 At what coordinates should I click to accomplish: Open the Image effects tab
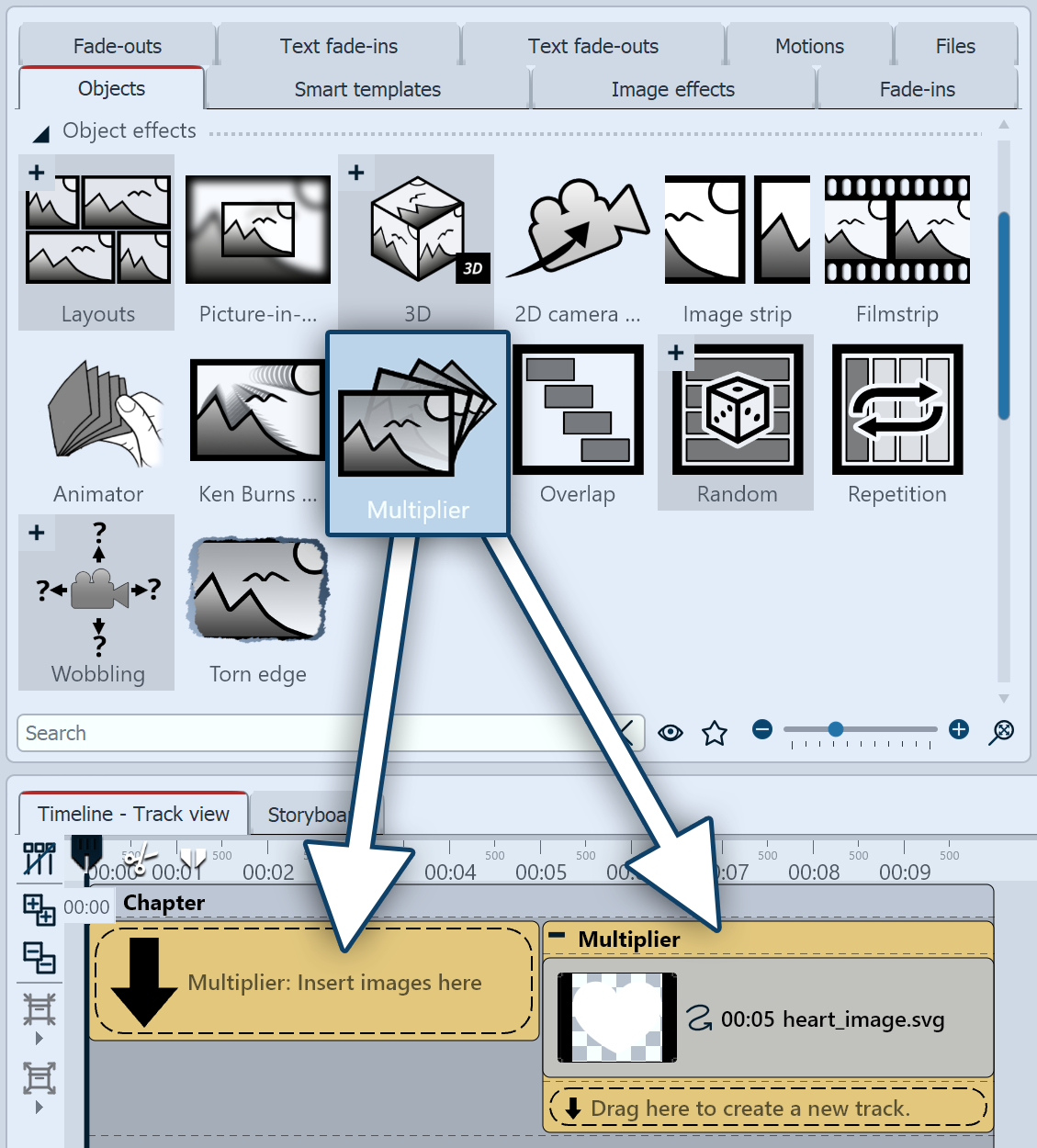tap(672, 89)
